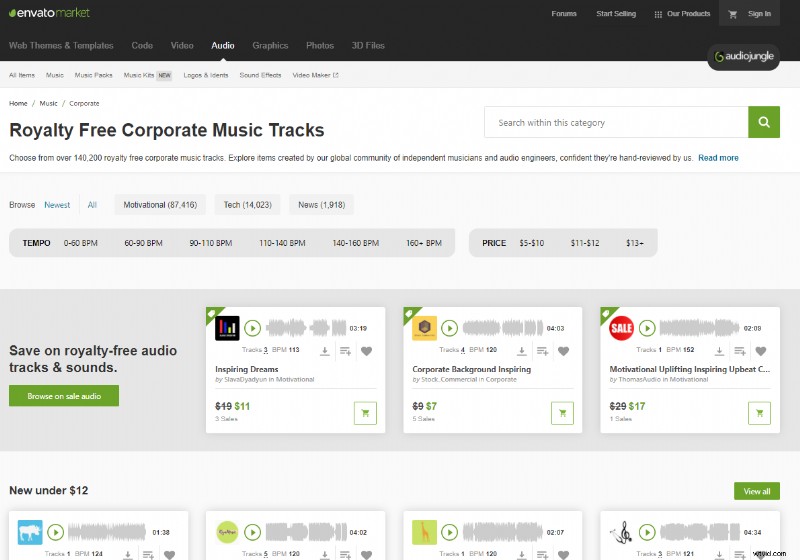Select the 110-140 BPM tempo filter
This screenshot has width=800, height=560.
(x=282, y=243)
